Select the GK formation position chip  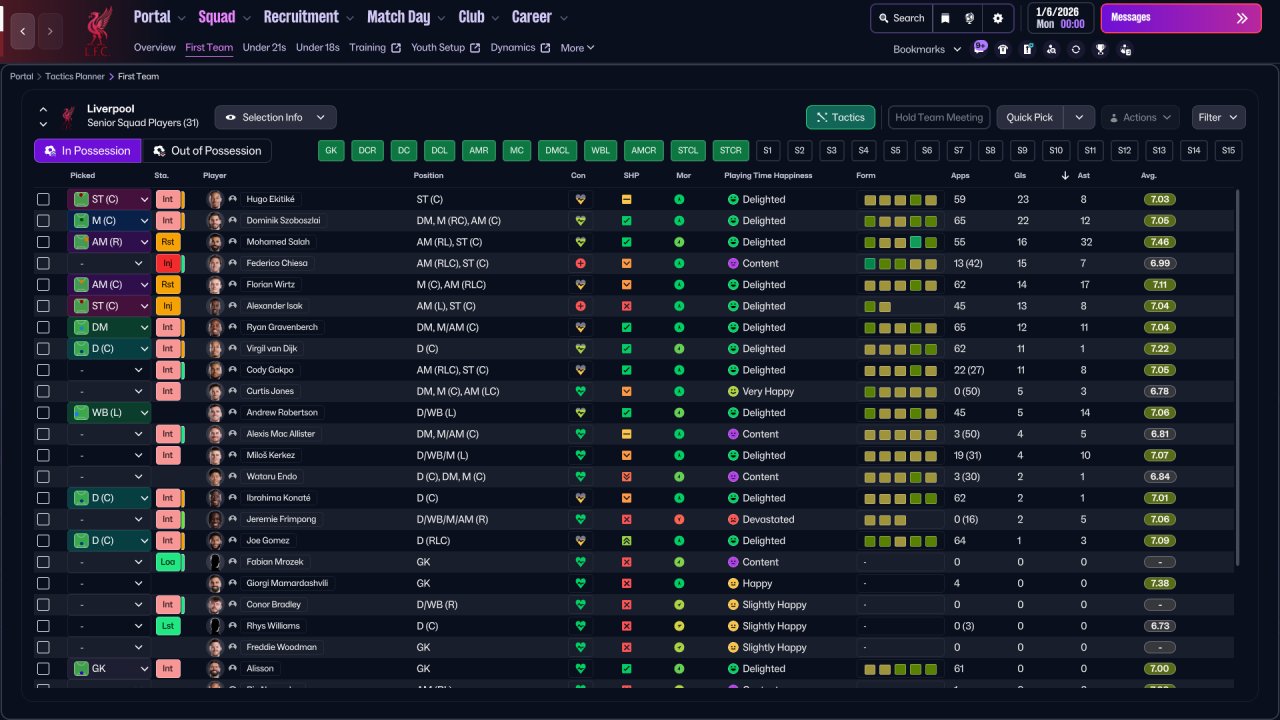point(332,151)
